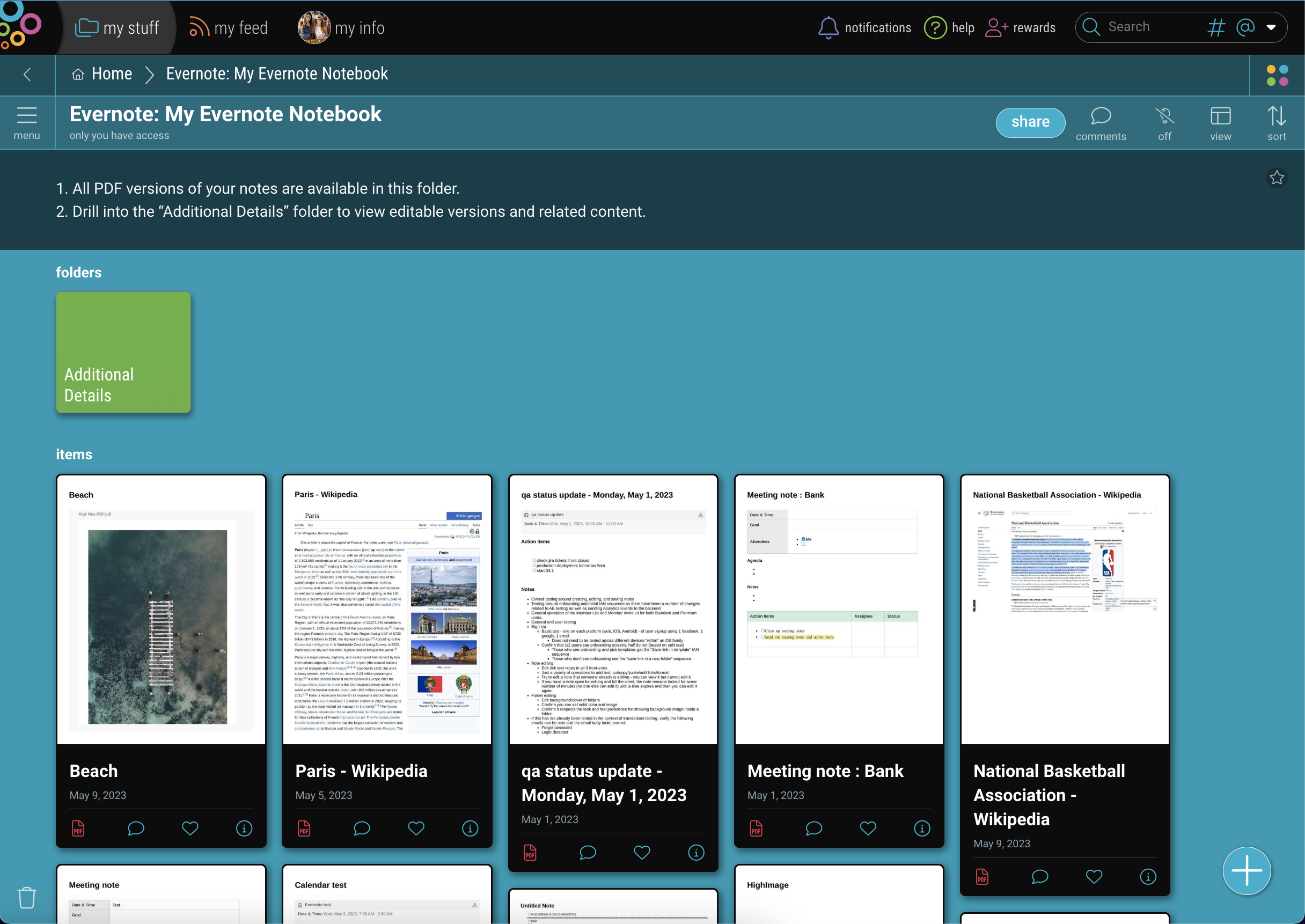Switch to my feed tab

click(228, 27)
